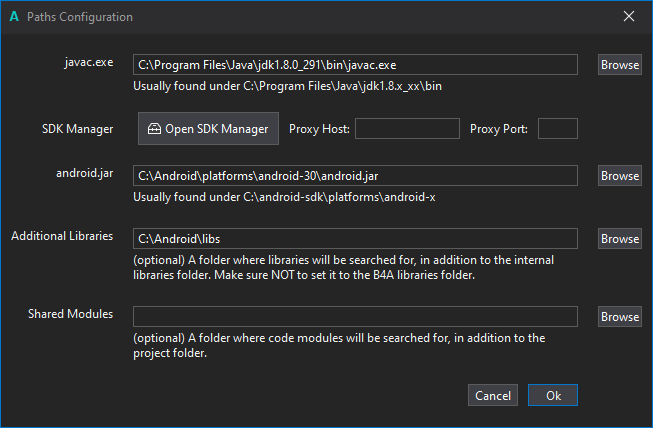The image size is (653, 428).
Task: Click the Additional Libraries folder field
Action: coord(355,239)
